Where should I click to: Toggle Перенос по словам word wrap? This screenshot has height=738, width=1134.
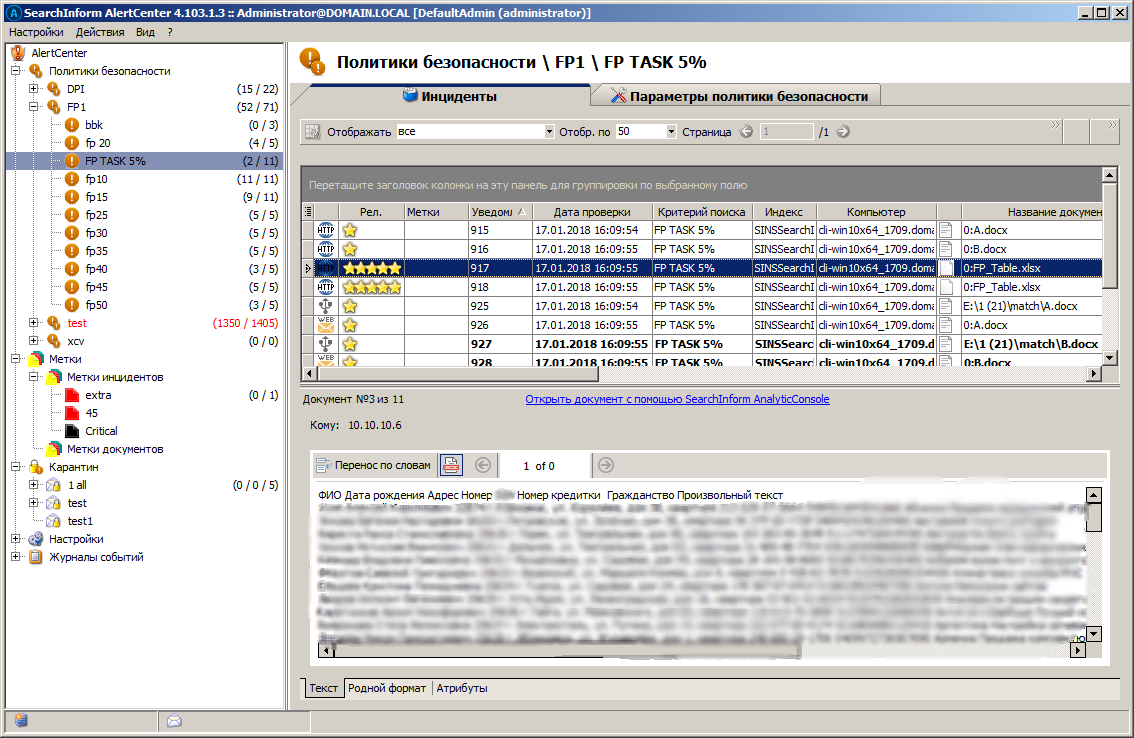point(373,465)
